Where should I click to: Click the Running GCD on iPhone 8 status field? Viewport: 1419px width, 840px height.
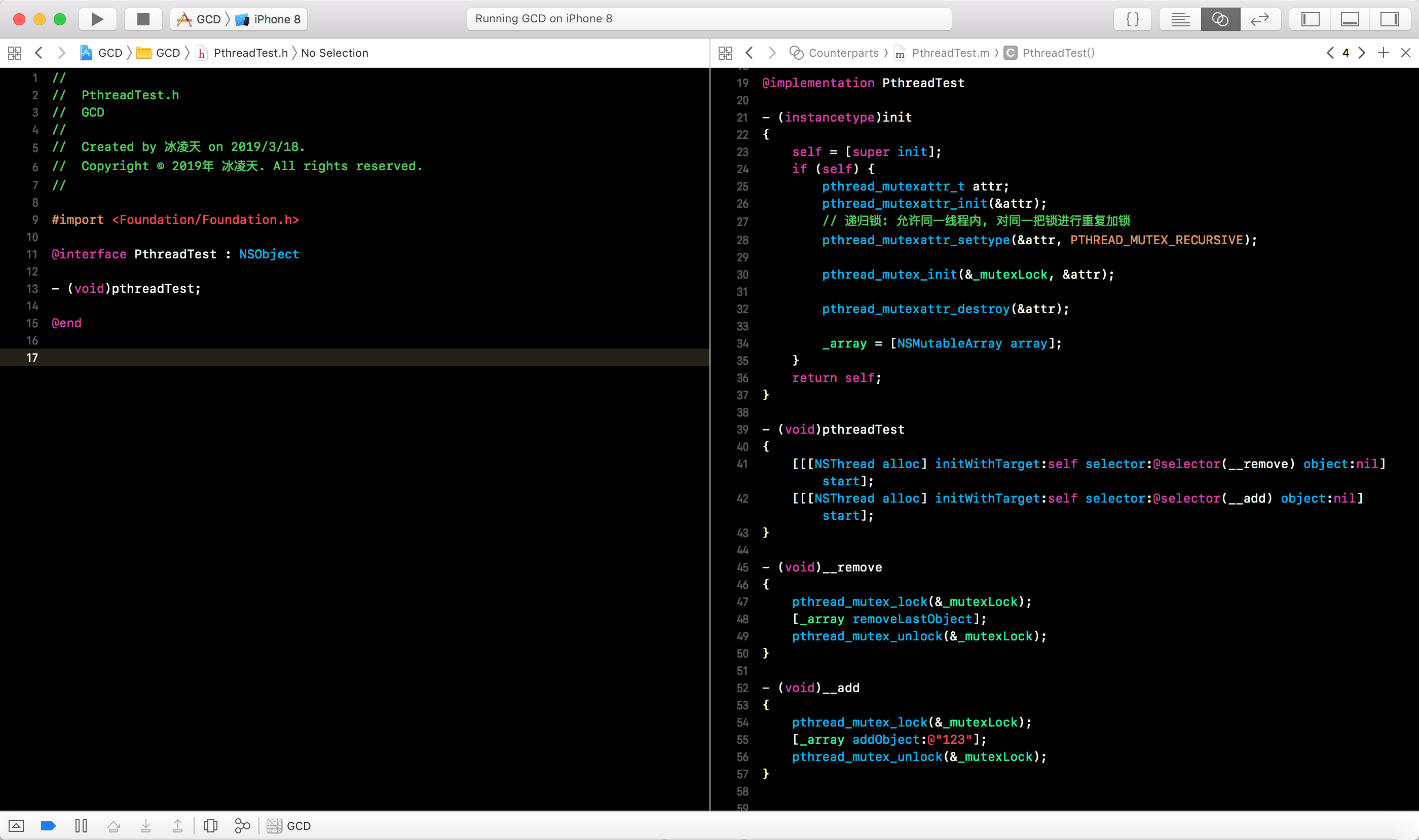pyautogui.click(x=709, y=19)
